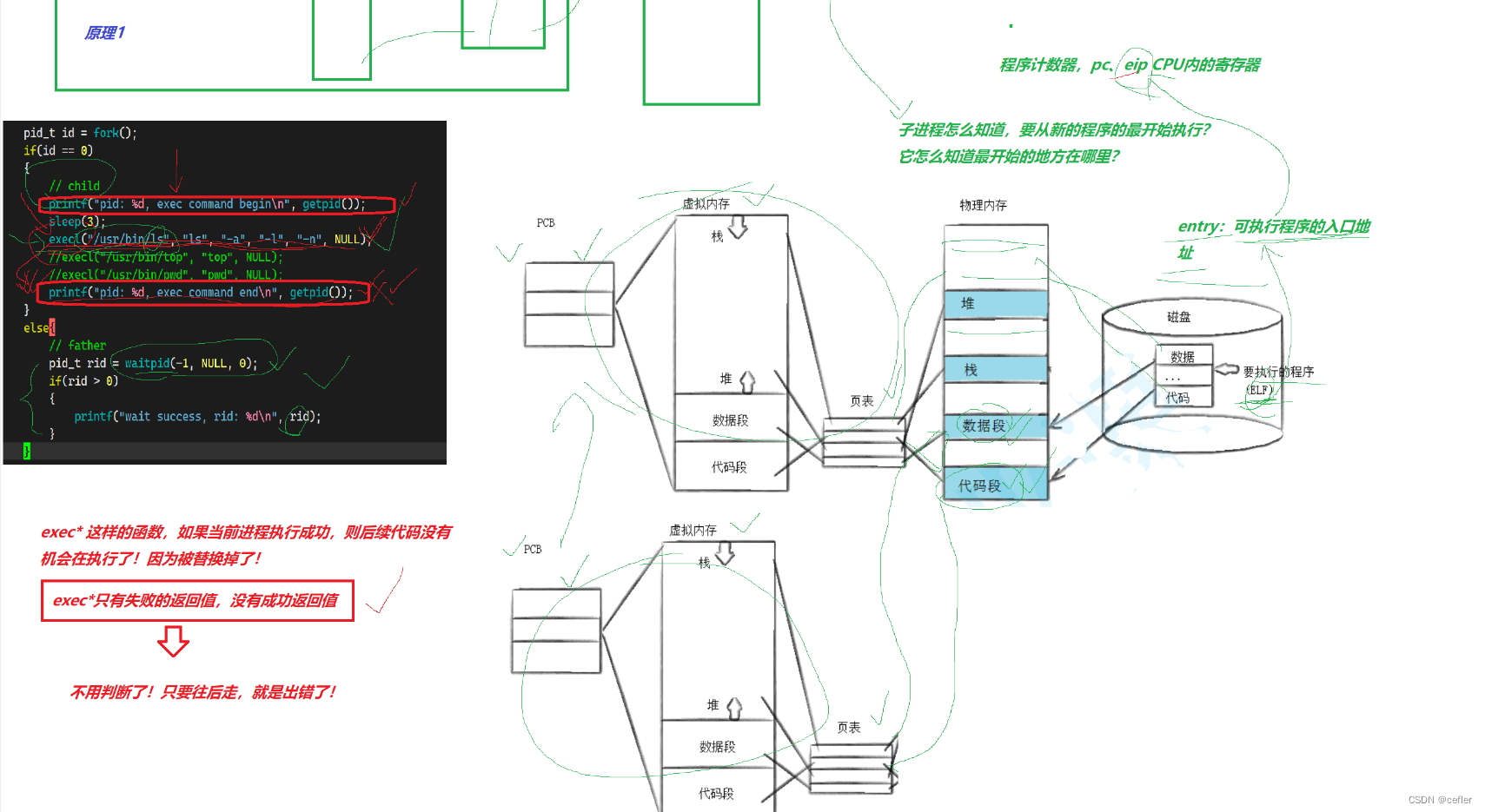Click the 物理内存 label

click(x=983, y=205)
